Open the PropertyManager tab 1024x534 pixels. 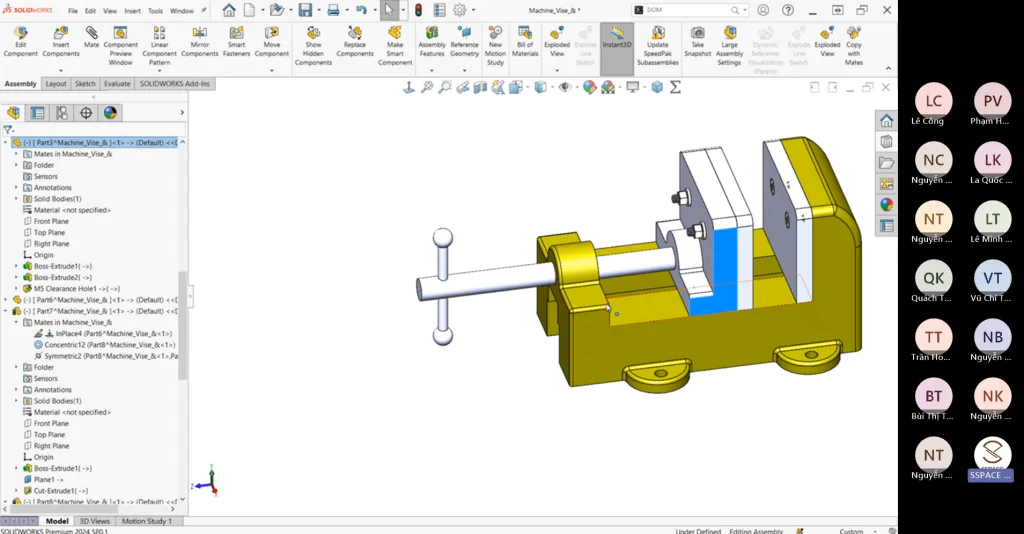(x=38, y=113)
